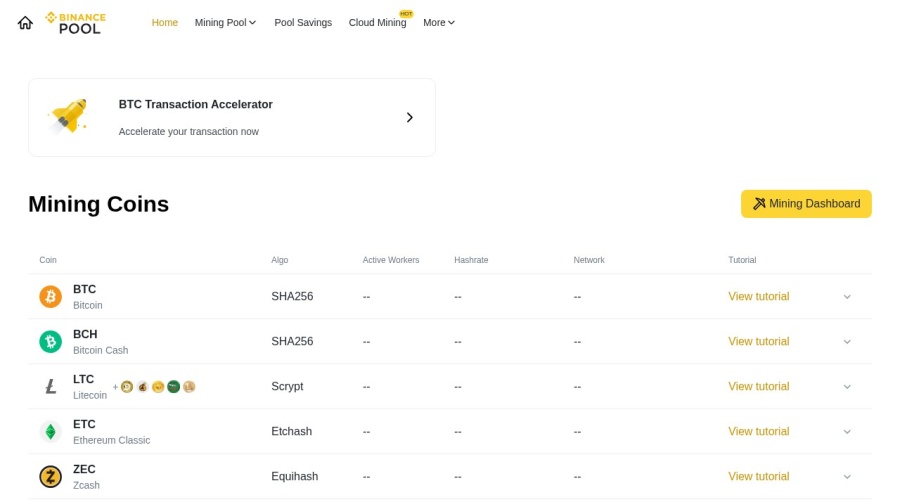Click the house home icon in header
This screenshot has width=900, height=500.
(x=25, y=23)
